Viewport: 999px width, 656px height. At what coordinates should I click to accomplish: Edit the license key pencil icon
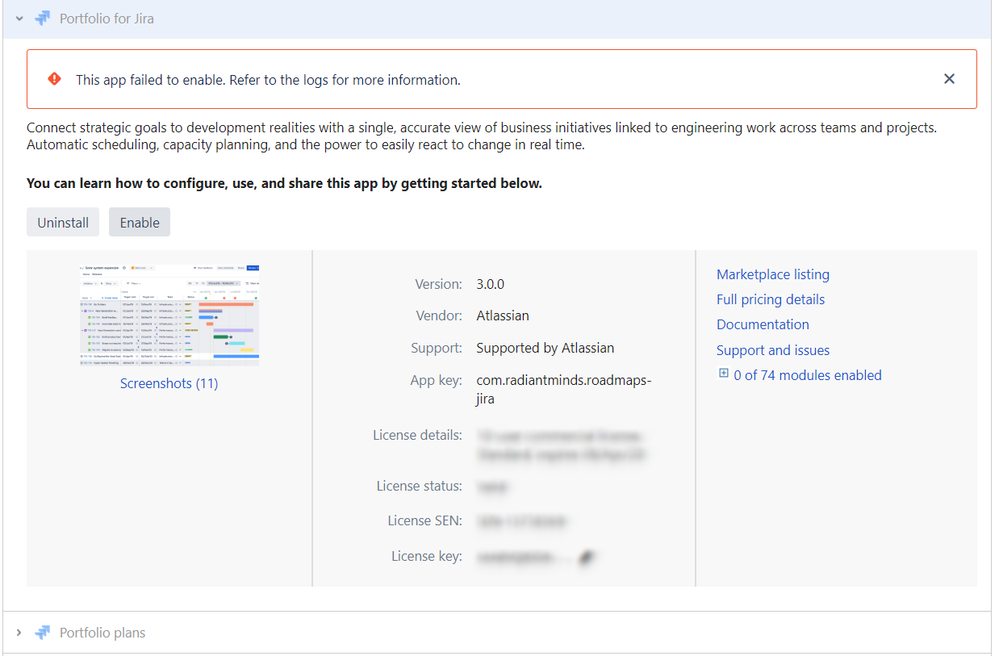pyautogui.click(x=587, y=558)
